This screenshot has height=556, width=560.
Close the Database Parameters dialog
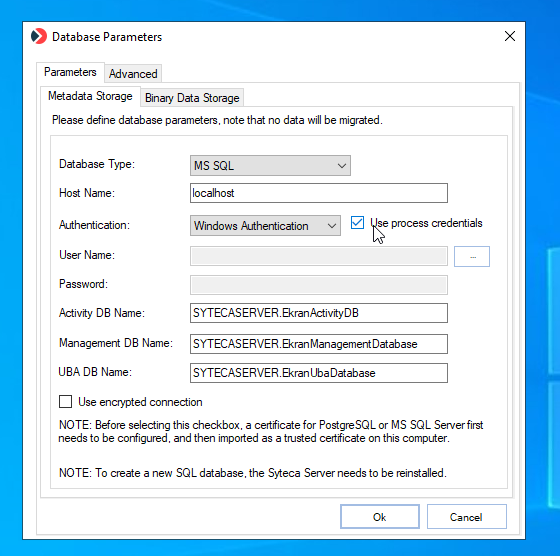pos(510,36)
